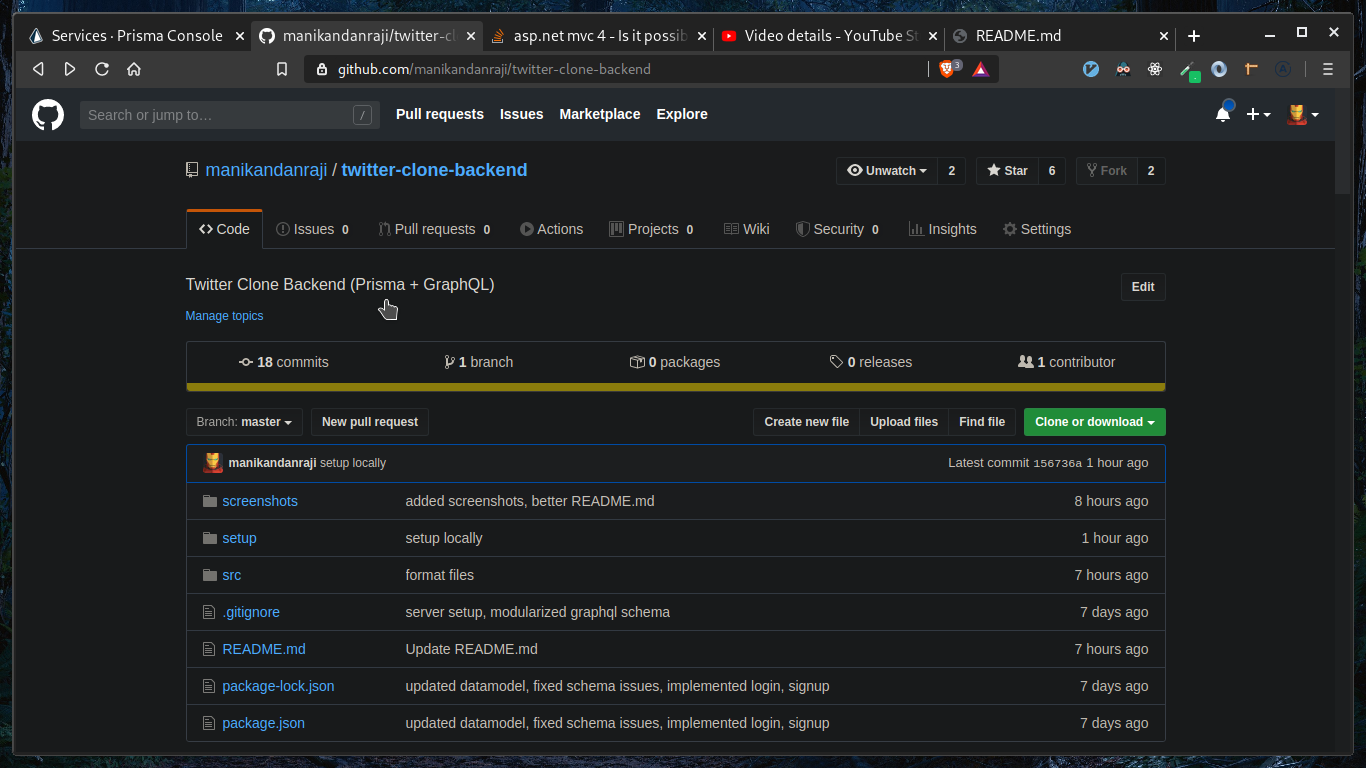Open the Projects tab

(651, 229)
